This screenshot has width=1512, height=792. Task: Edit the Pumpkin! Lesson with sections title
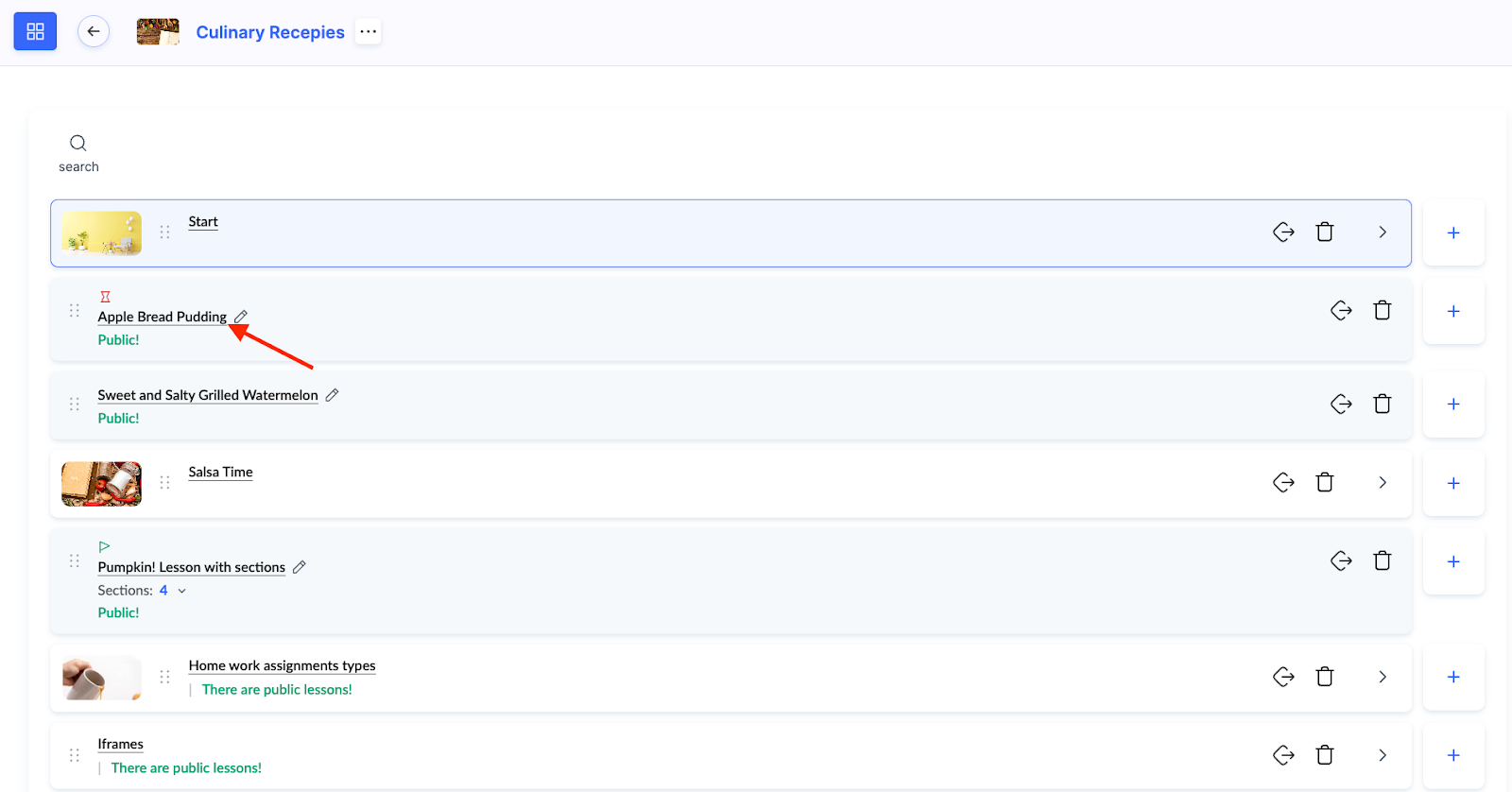pyautogui.click(x=300, y=567)
